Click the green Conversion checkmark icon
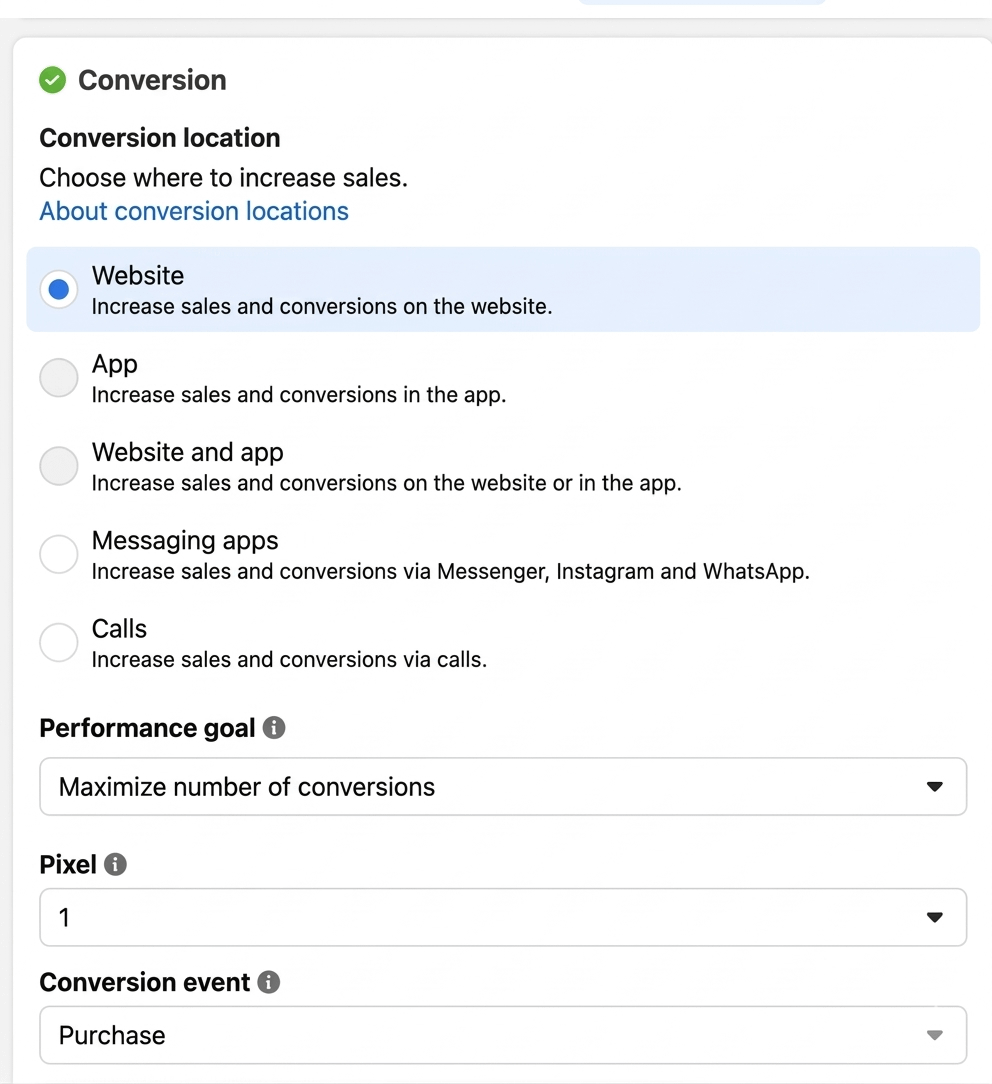Screen dimensions: 992x1084 [52, 80]
